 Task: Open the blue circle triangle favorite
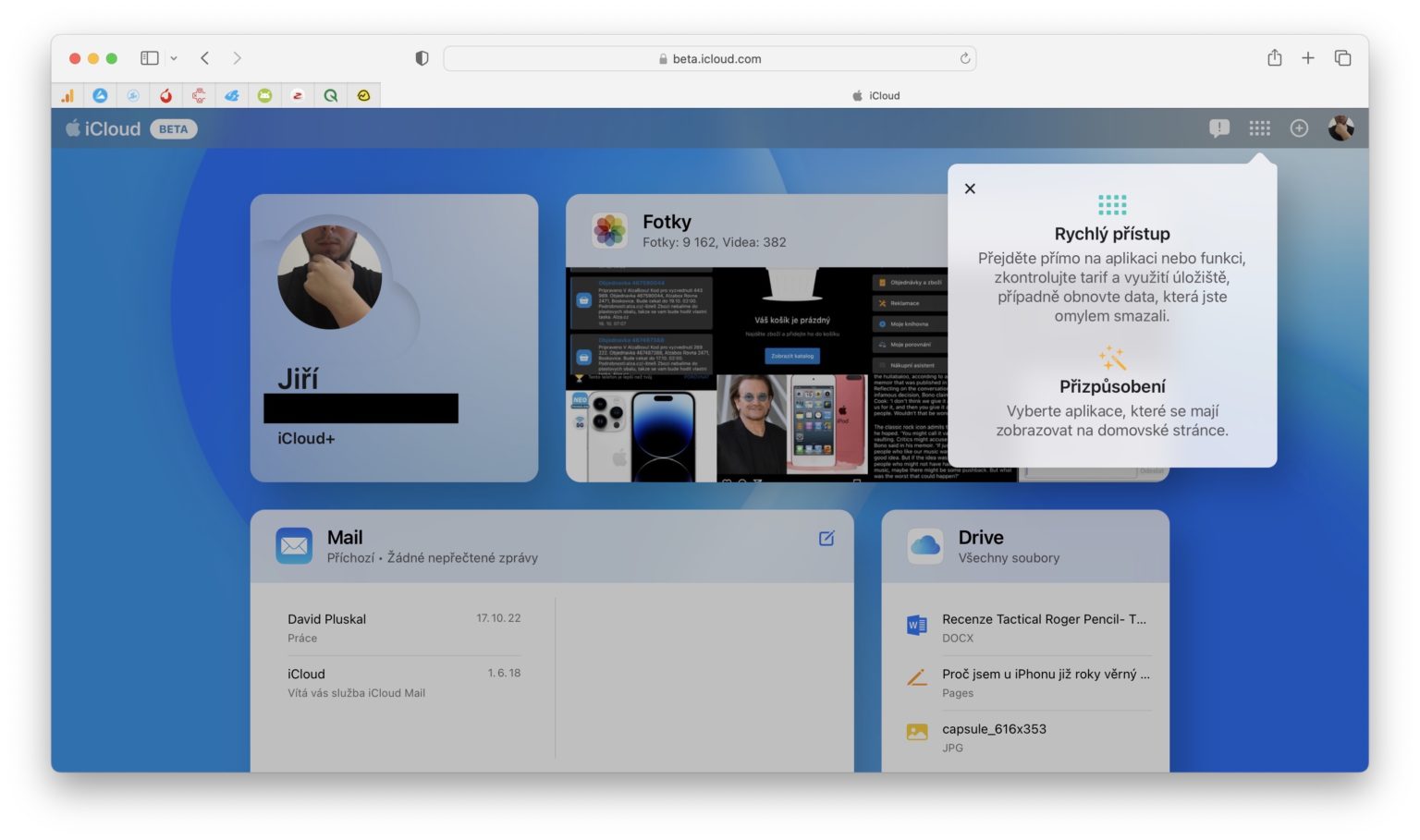click(100, 95)
